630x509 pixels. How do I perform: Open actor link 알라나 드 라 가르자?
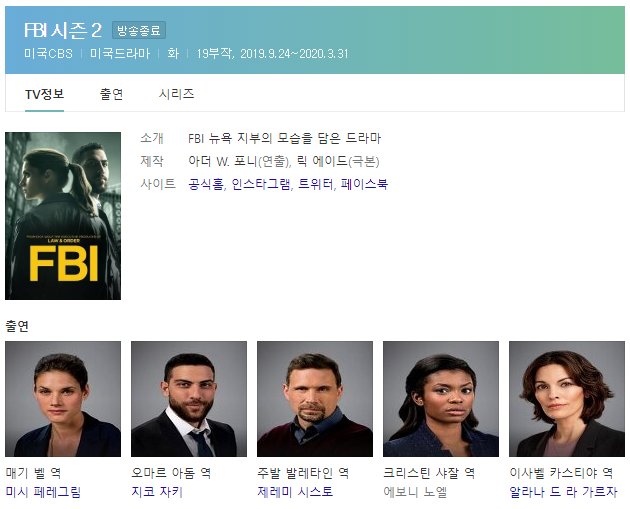(x=563, y=492)
